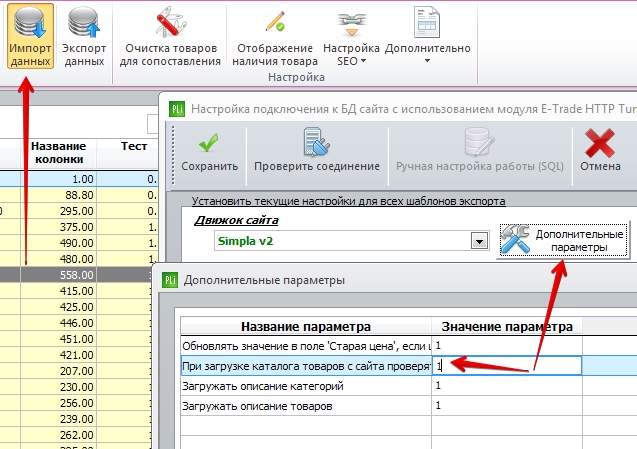
Task: Select the cell with value 88.80
Action: point(58,195)
